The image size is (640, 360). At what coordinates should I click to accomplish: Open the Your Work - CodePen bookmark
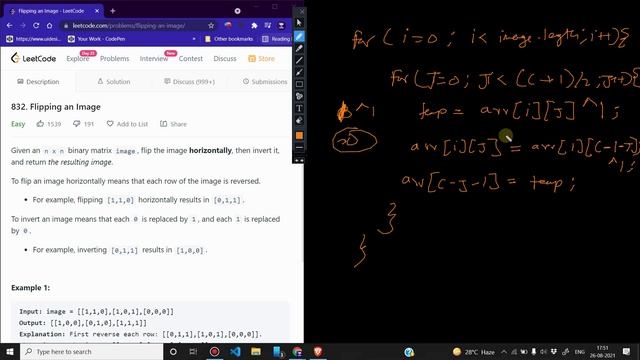(x=97, y=39)
